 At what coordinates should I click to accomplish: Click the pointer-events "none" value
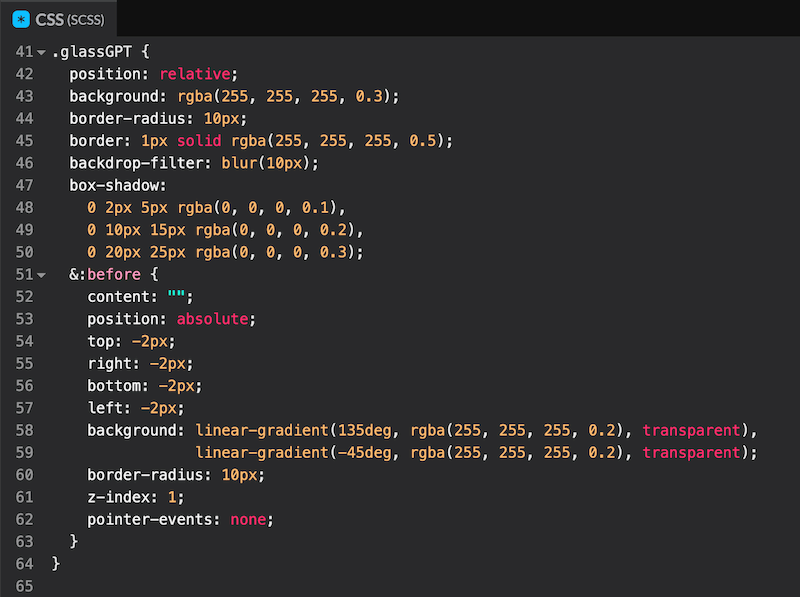coord(250,519)
